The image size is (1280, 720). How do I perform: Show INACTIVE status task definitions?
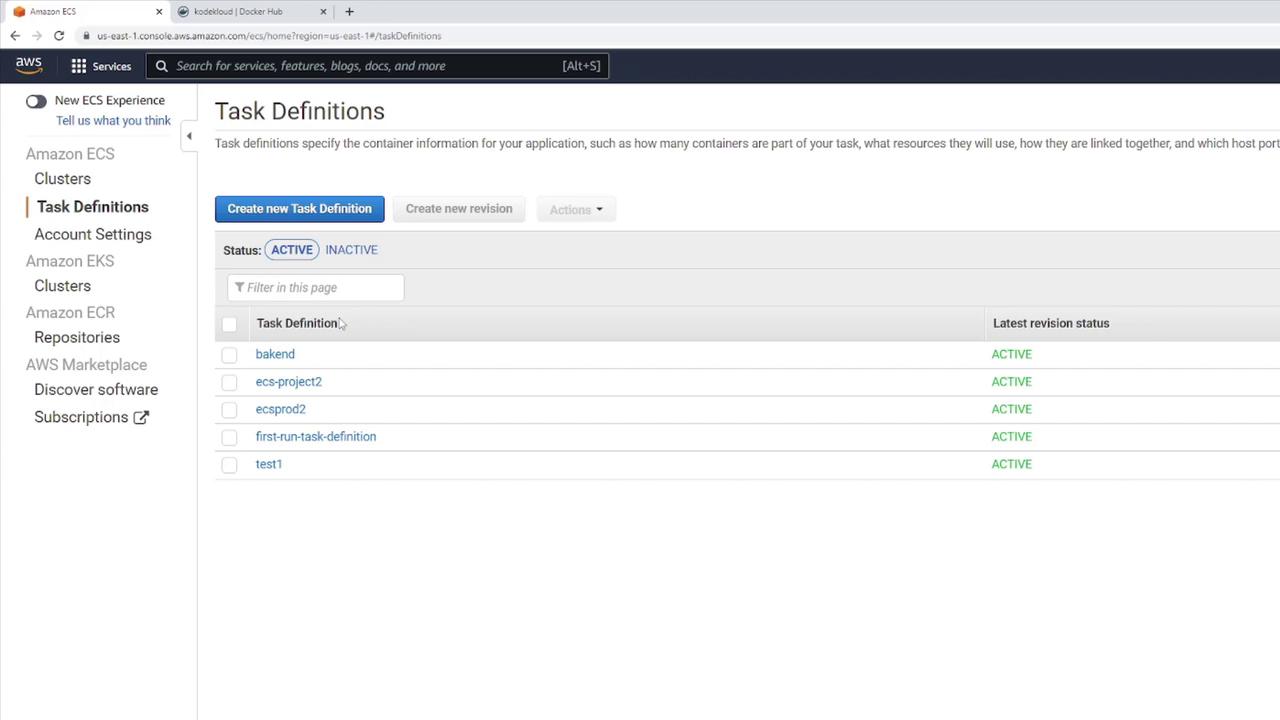[351, 250]
